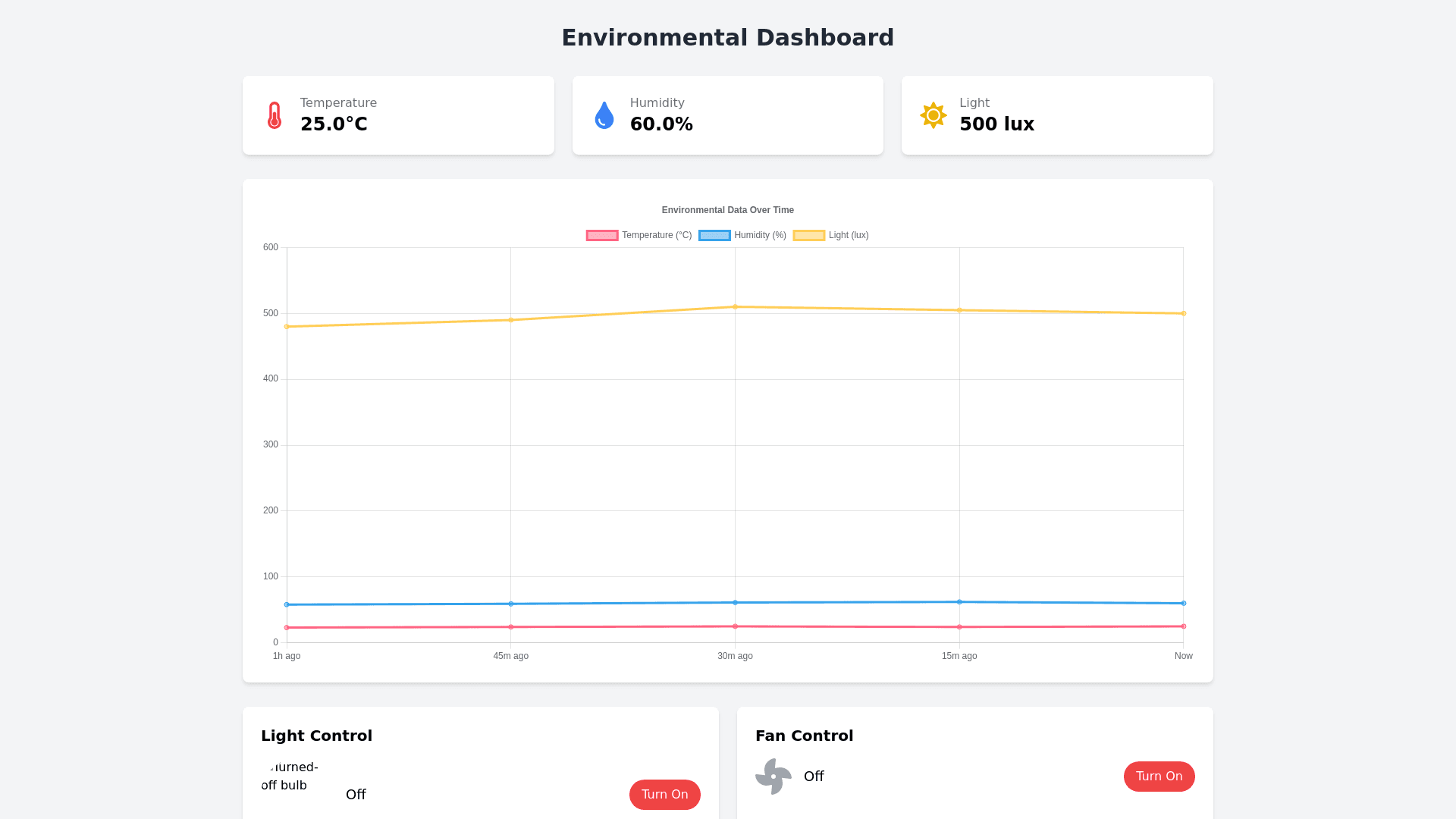Click the temperature data point at 45m ago

pos(511,627)
